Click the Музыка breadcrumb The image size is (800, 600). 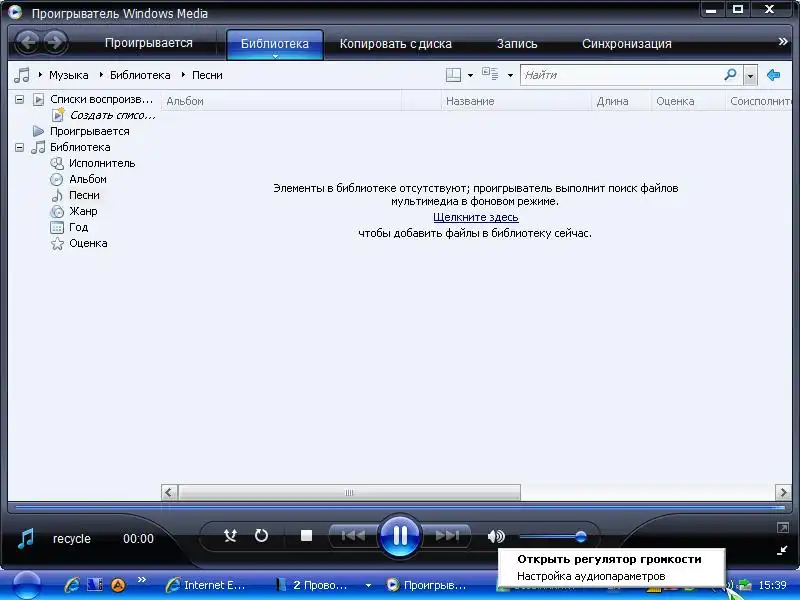(68, 75)
